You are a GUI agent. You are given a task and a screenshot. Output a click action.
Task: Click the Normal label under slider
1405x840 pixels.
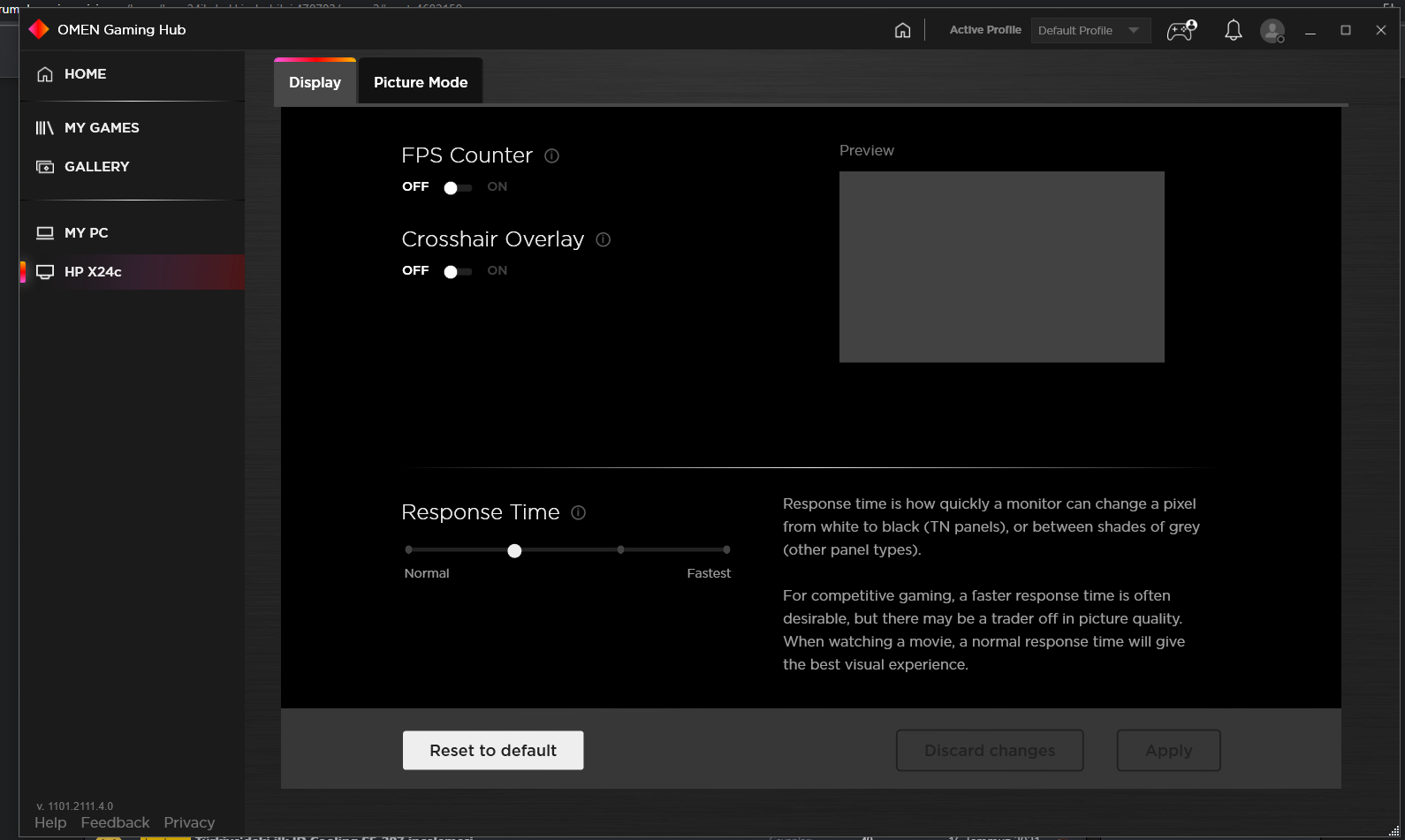(x=427, y=573)
